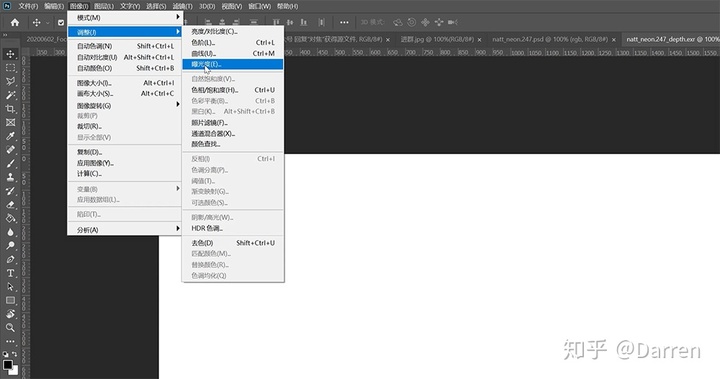The height and width of the screenshot is (379, 720).
Task: Close the 进群.jpg document tab
Action: tap(479, 40)
